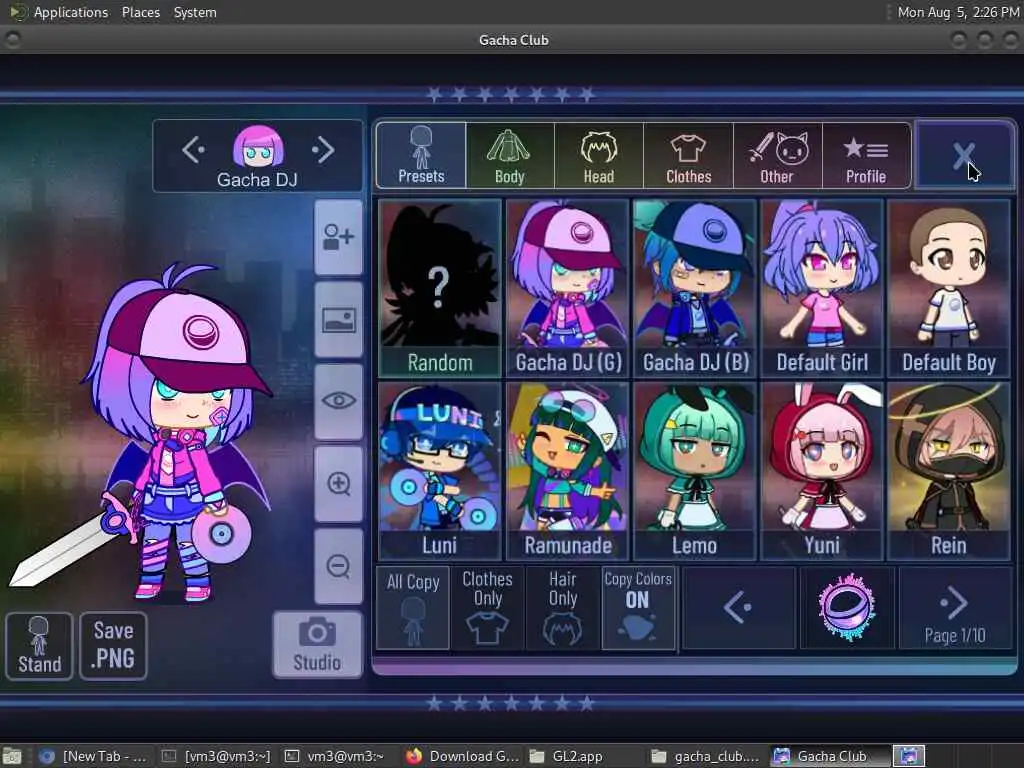
Task: Switch to the Head tab
Action: (599, 155)
